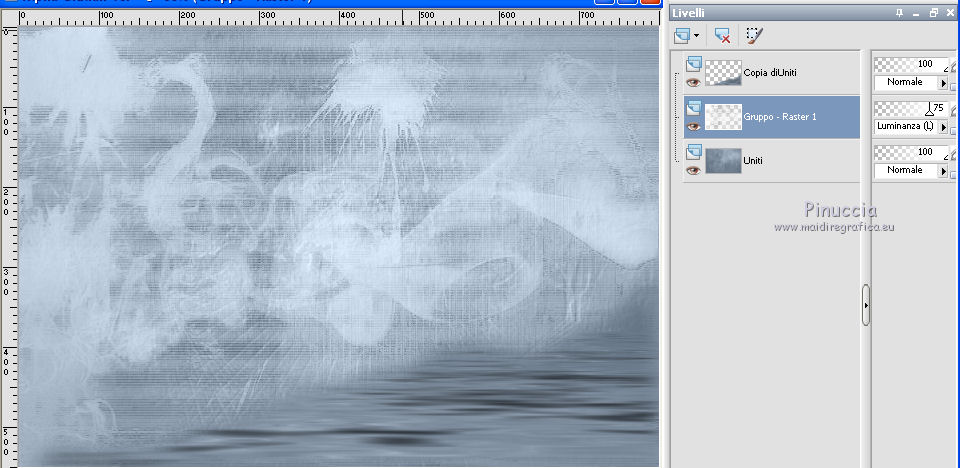
Task: Open blend mode arrow for Copia diUniti
Action: (x=943, y=83)
